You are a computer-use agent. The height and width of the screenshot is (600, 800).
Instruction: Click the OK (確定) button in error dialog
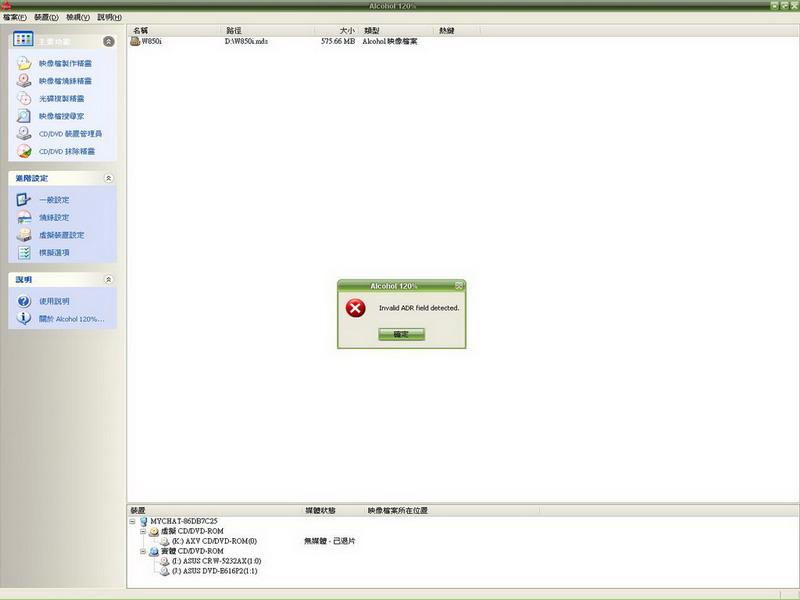(401, 334)
